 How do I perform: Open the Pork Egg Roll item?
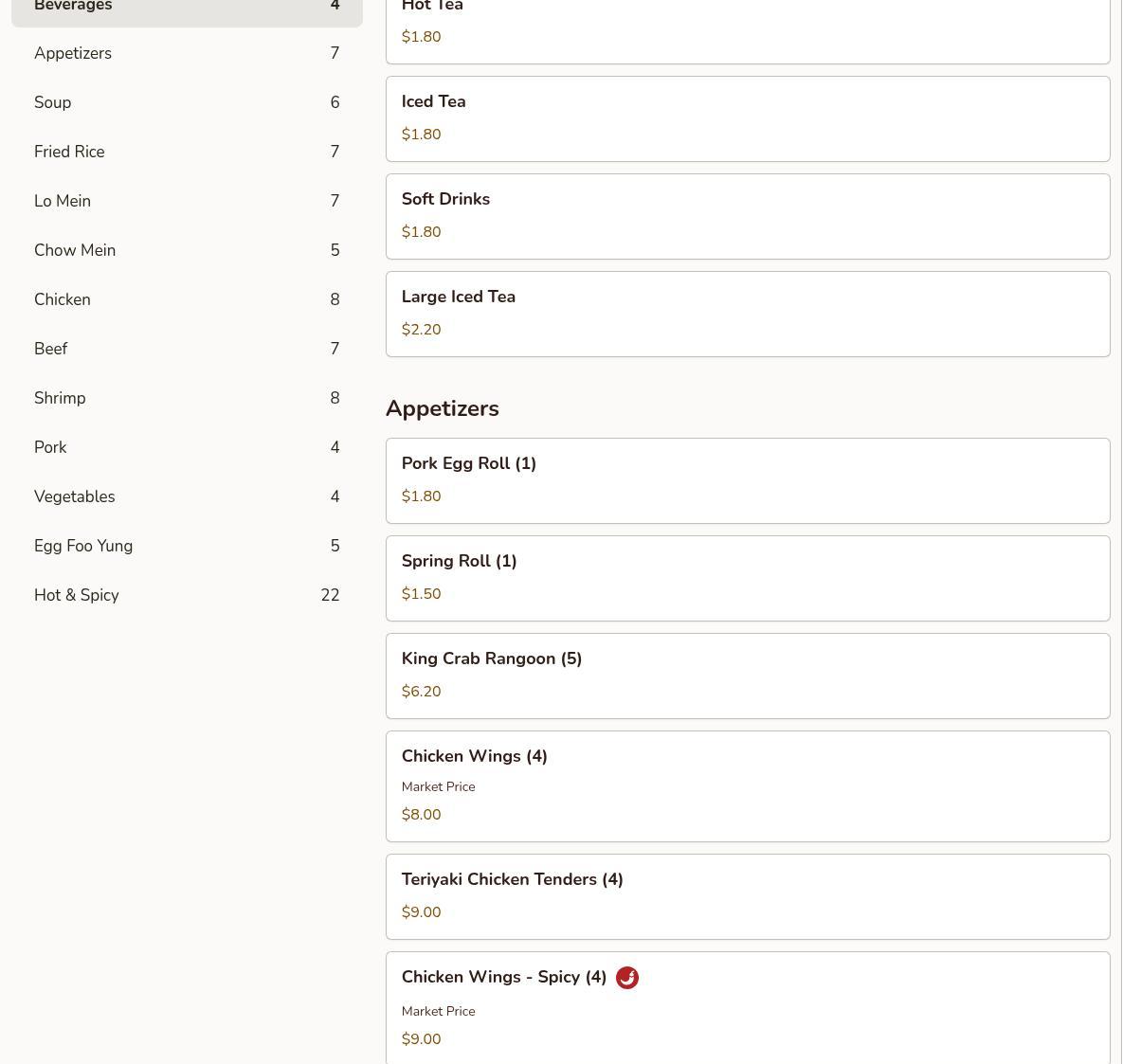747,481
